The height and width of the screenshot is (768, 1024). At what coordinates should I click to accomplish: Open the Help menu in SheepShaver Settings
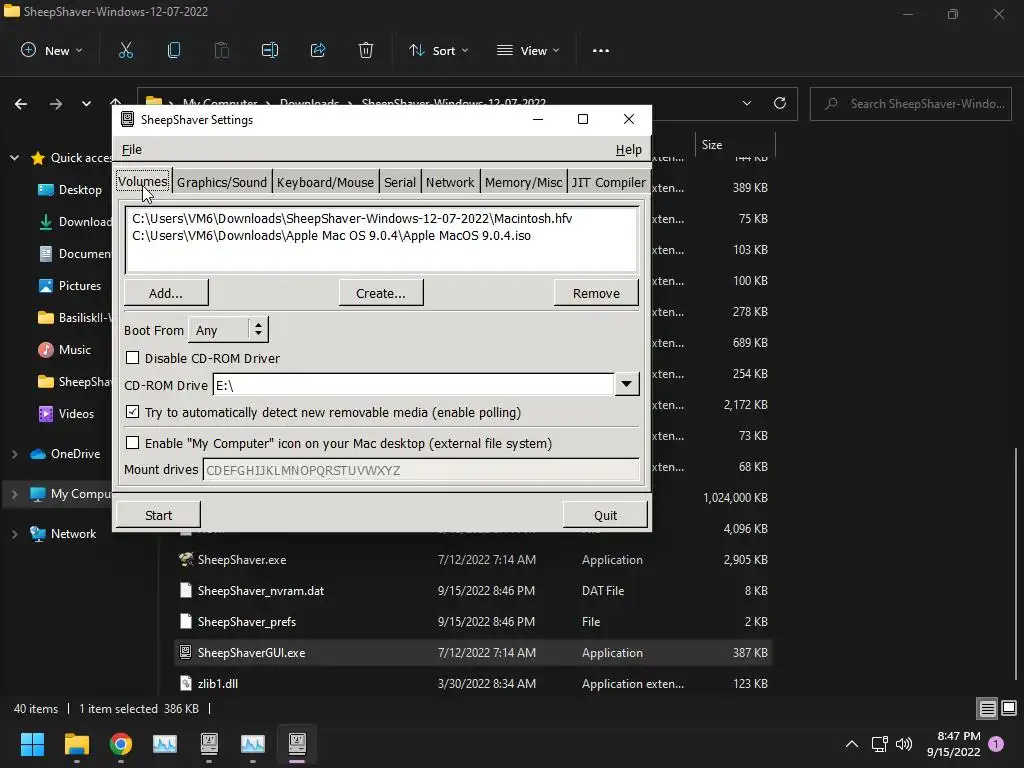click(628, 150)
